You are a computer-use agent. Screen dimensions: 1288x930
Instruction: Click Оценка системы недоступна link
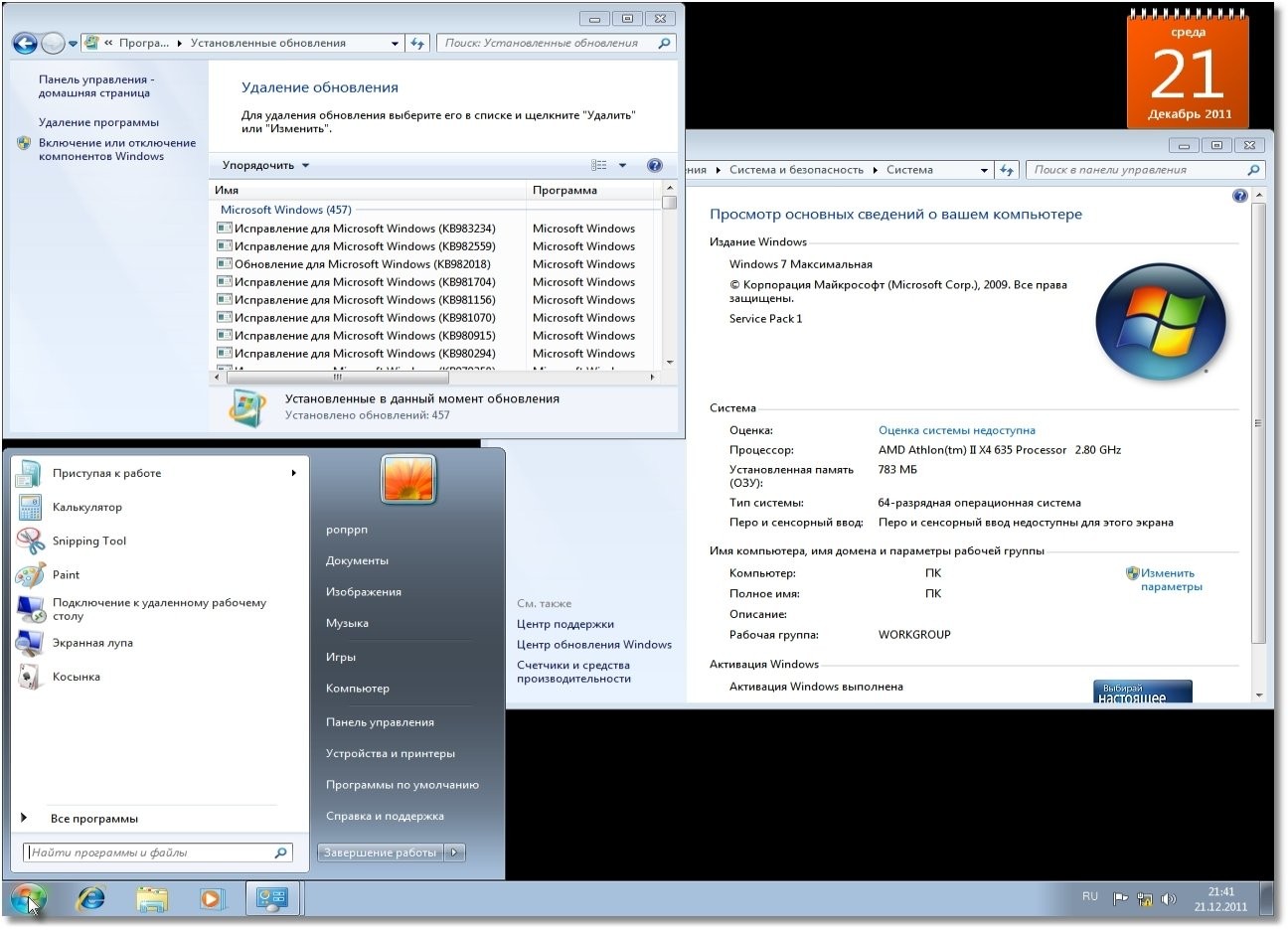(x=957, y=430)
